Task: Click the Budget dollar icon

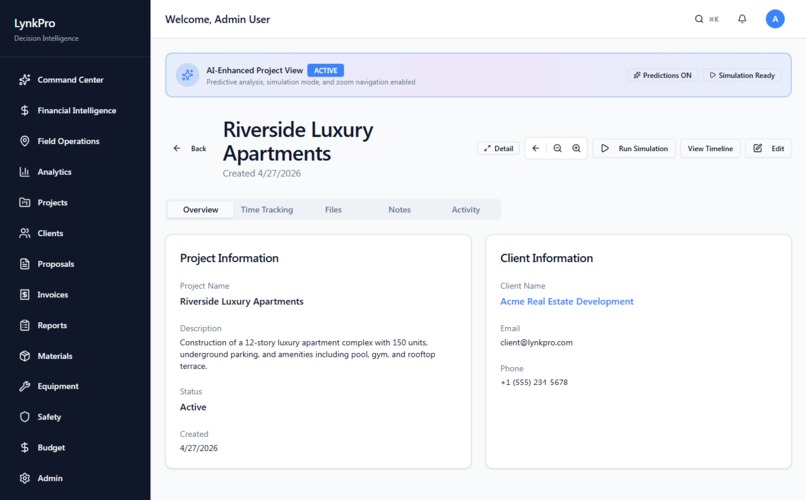Action: pos(25,448)
